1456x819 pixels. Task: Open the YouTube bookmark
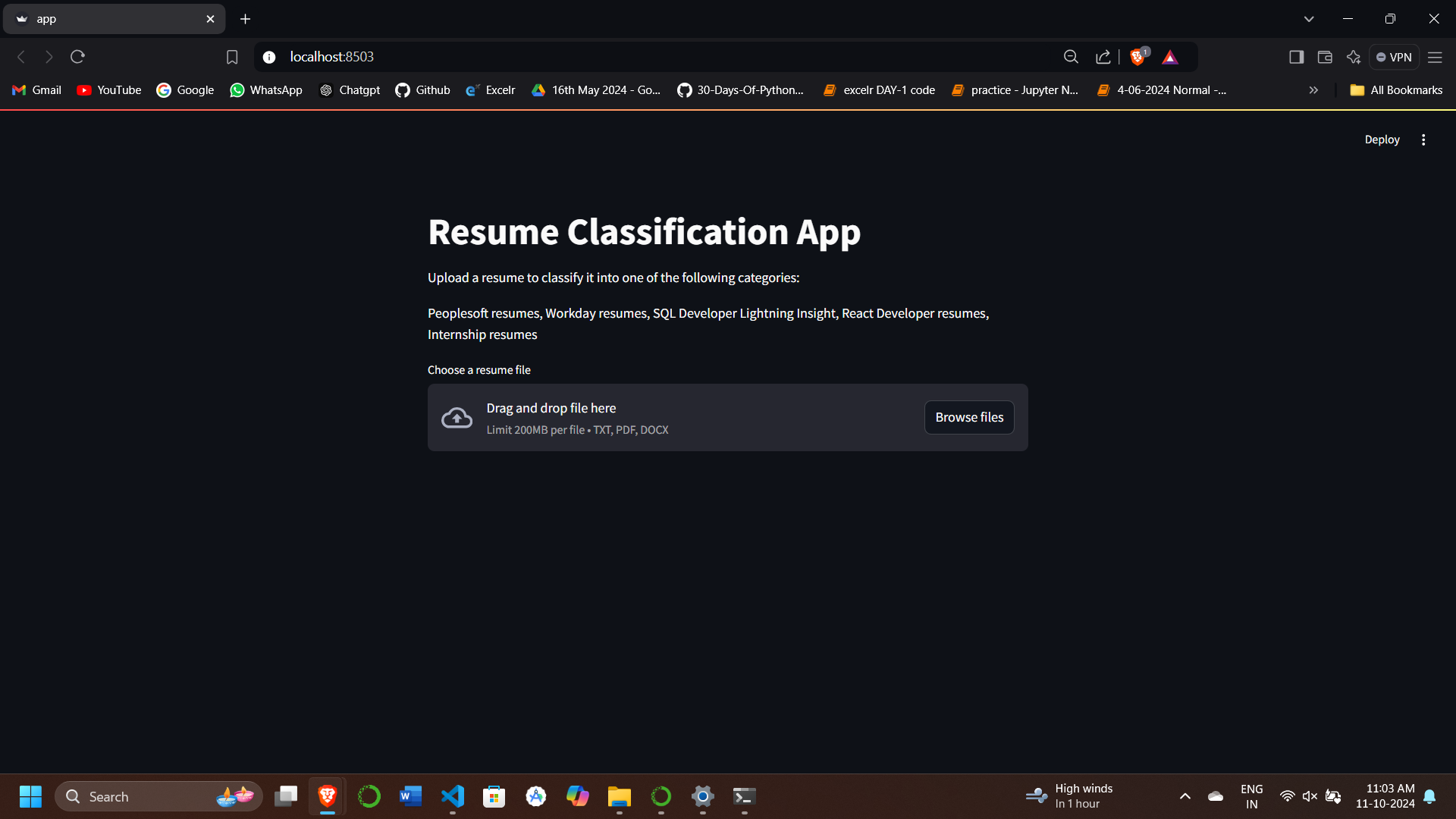[109, 90]
